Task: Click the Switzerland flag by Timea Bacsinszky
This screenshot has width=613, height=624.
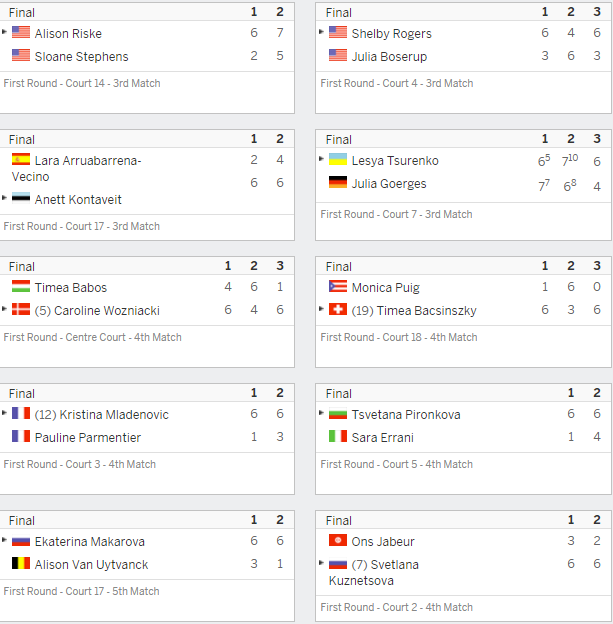Action: point(338,309)
